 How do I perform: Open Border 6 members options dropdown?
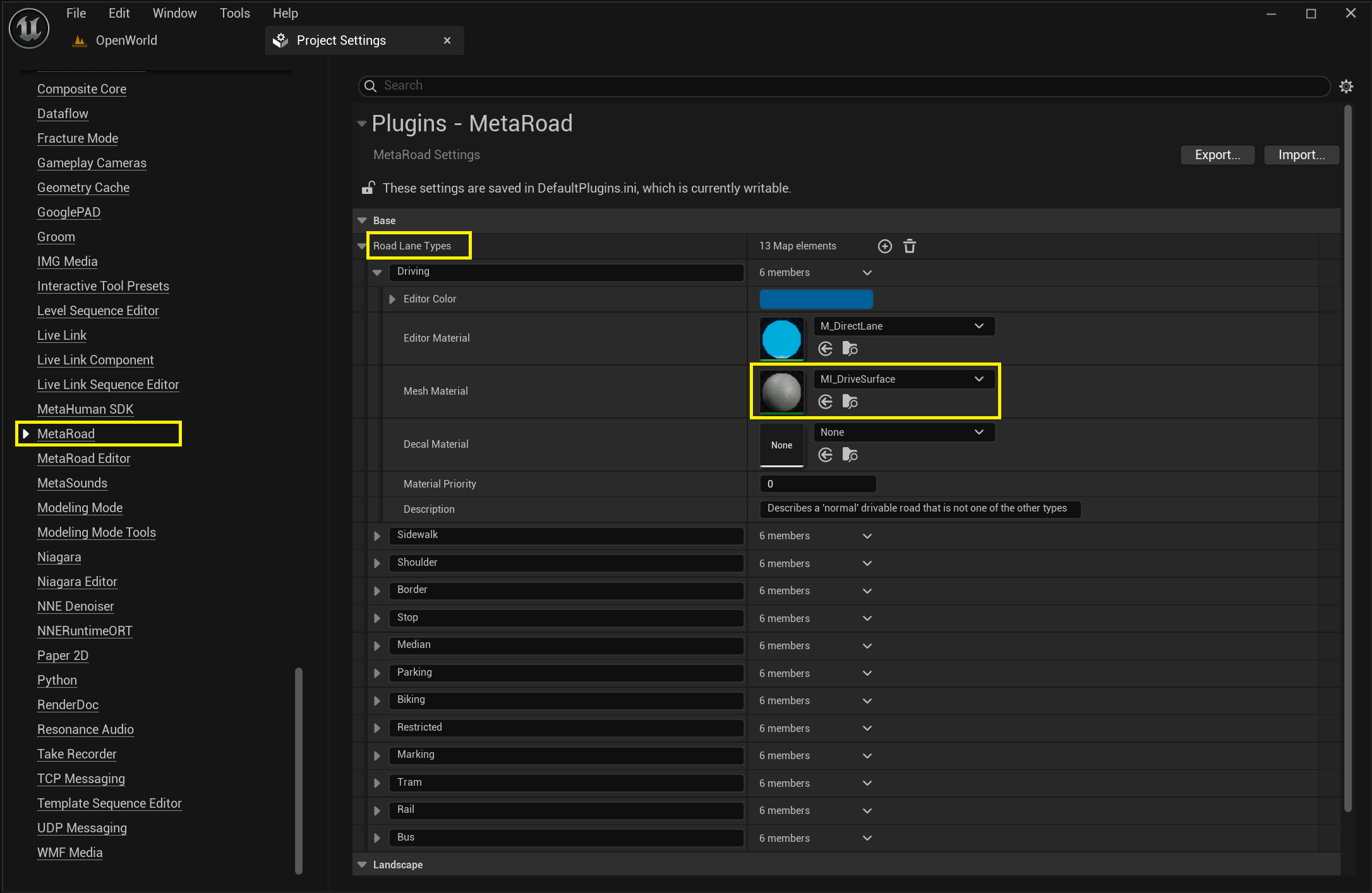tap(867, 591)
